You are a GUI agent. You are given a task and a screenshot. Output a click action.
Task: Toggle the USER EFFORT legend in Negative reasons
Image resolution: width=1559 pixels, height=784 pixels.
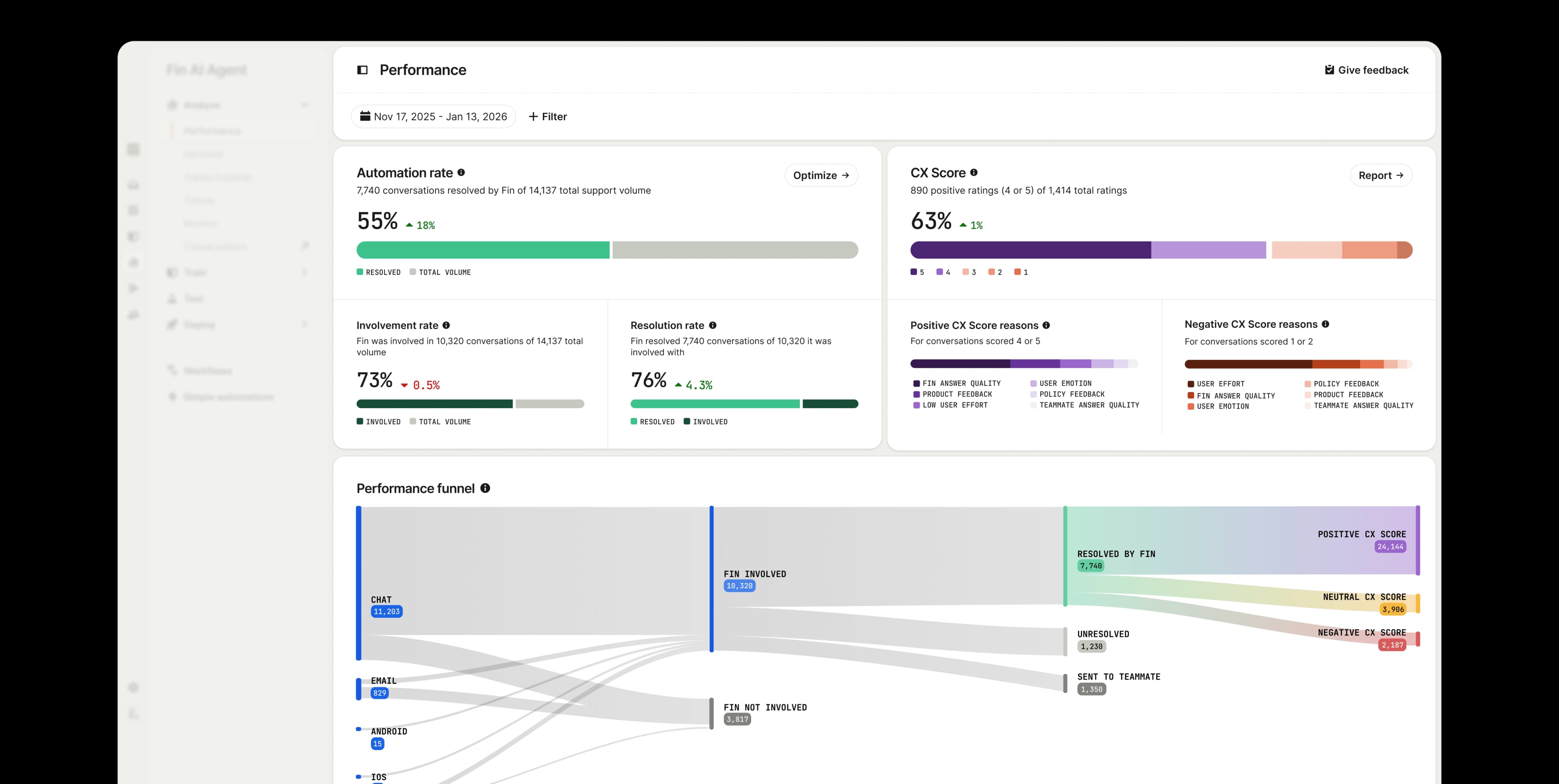1216,383
